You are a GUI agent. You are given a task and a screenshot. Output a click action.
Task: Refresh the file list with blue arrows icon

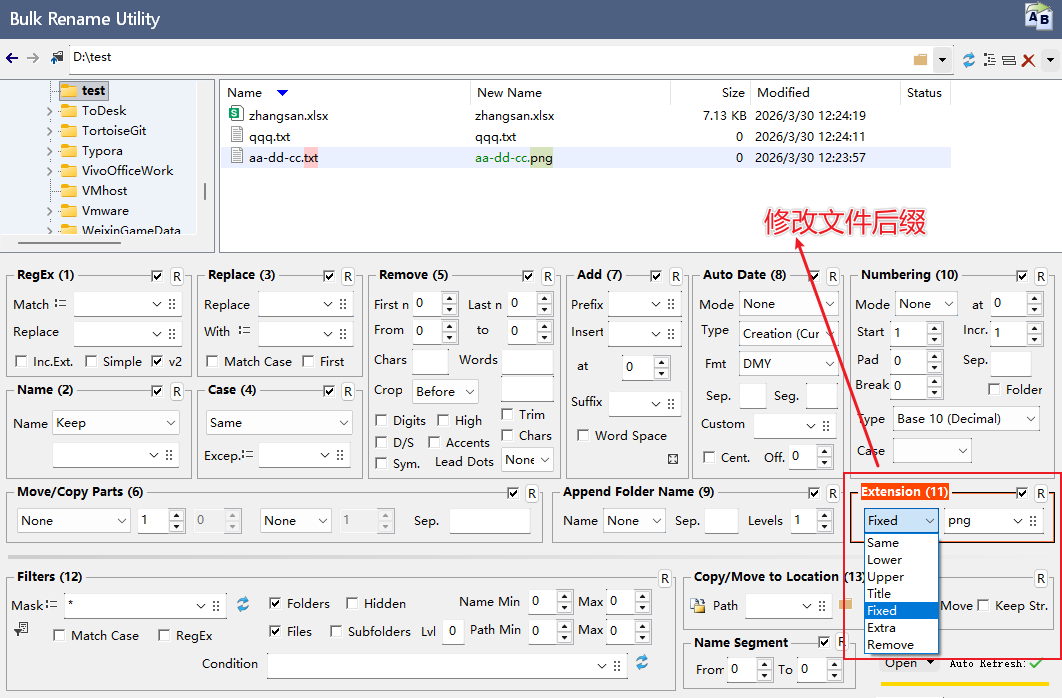pyautogui.click(x=968, y=60)
